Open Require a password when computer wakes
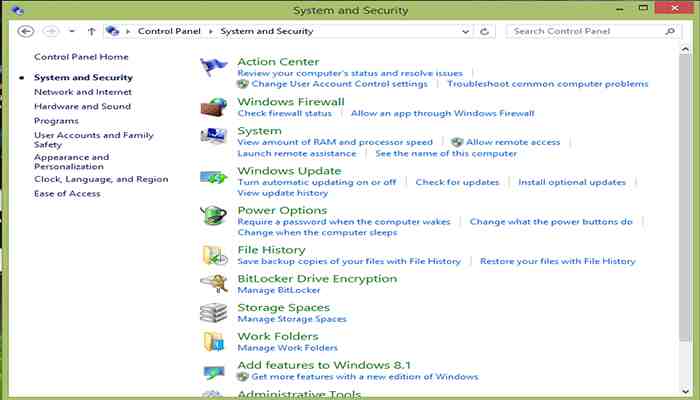Image resolution: width=700 pixels, height=400 pixels. tap(344, 222)
